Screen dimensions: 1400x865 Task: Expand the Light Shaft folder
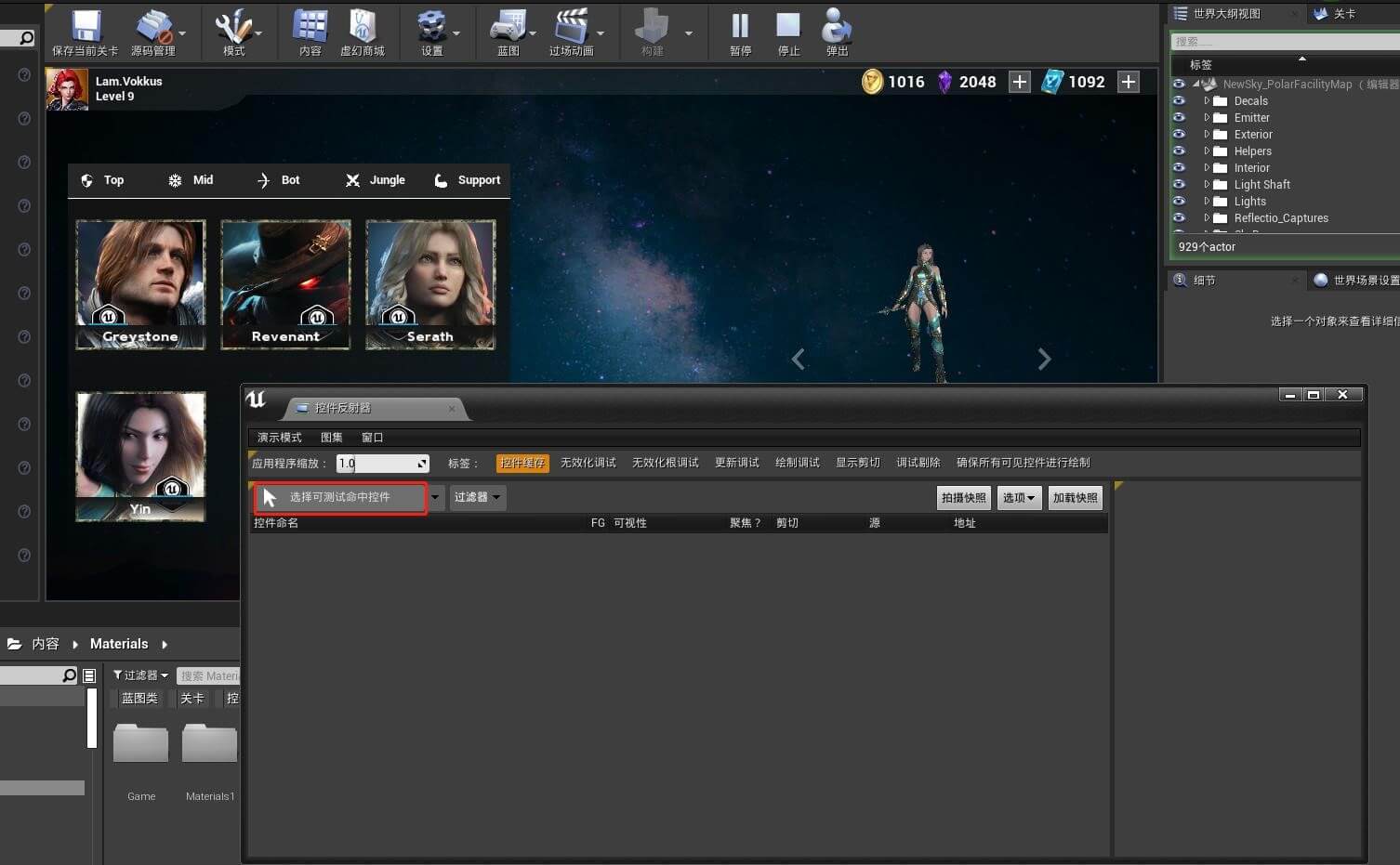[x=1207, y=184]
